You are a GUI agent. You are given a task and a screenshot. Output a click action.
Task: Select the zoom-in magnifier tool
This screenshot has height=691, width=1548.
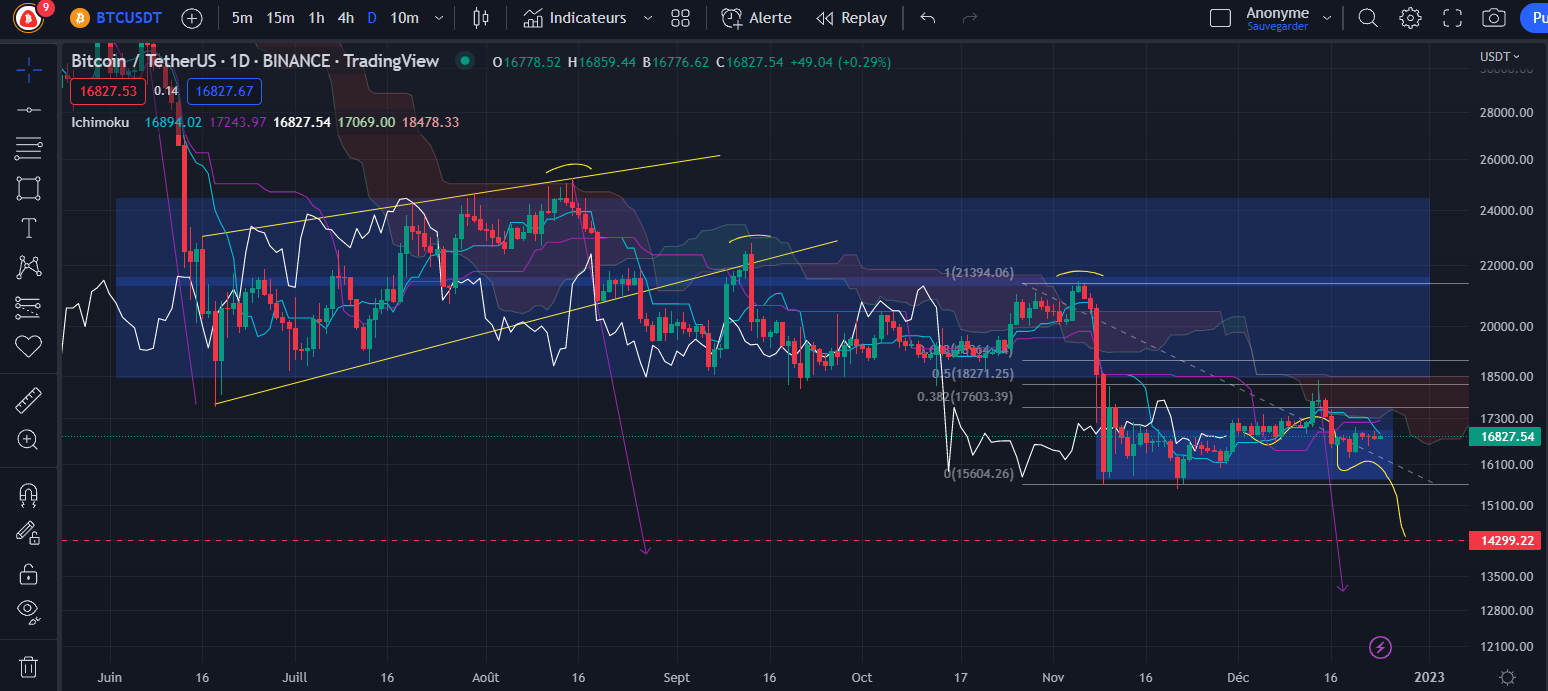click(x=28, y=440)
